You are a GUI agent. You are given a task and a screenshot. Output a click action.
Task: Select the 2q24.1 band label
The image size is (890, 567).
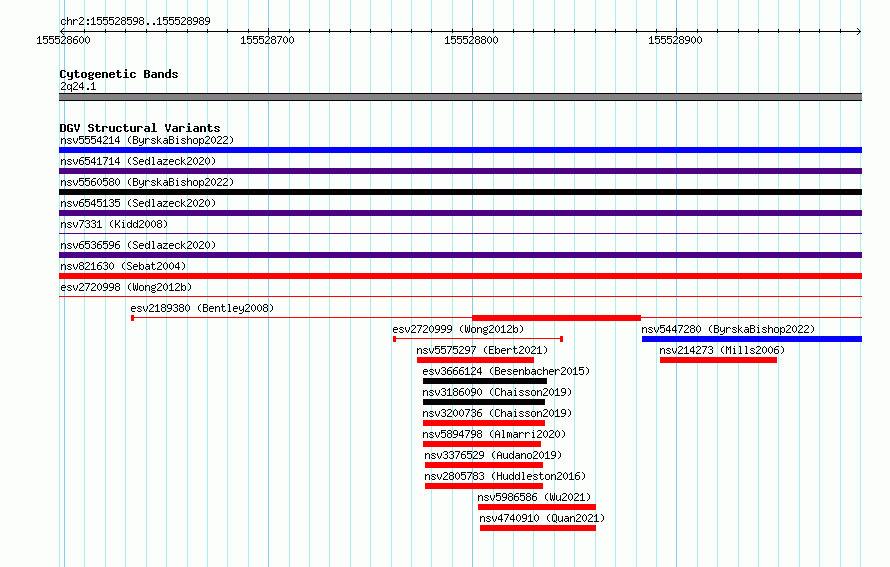pos(78,86)
